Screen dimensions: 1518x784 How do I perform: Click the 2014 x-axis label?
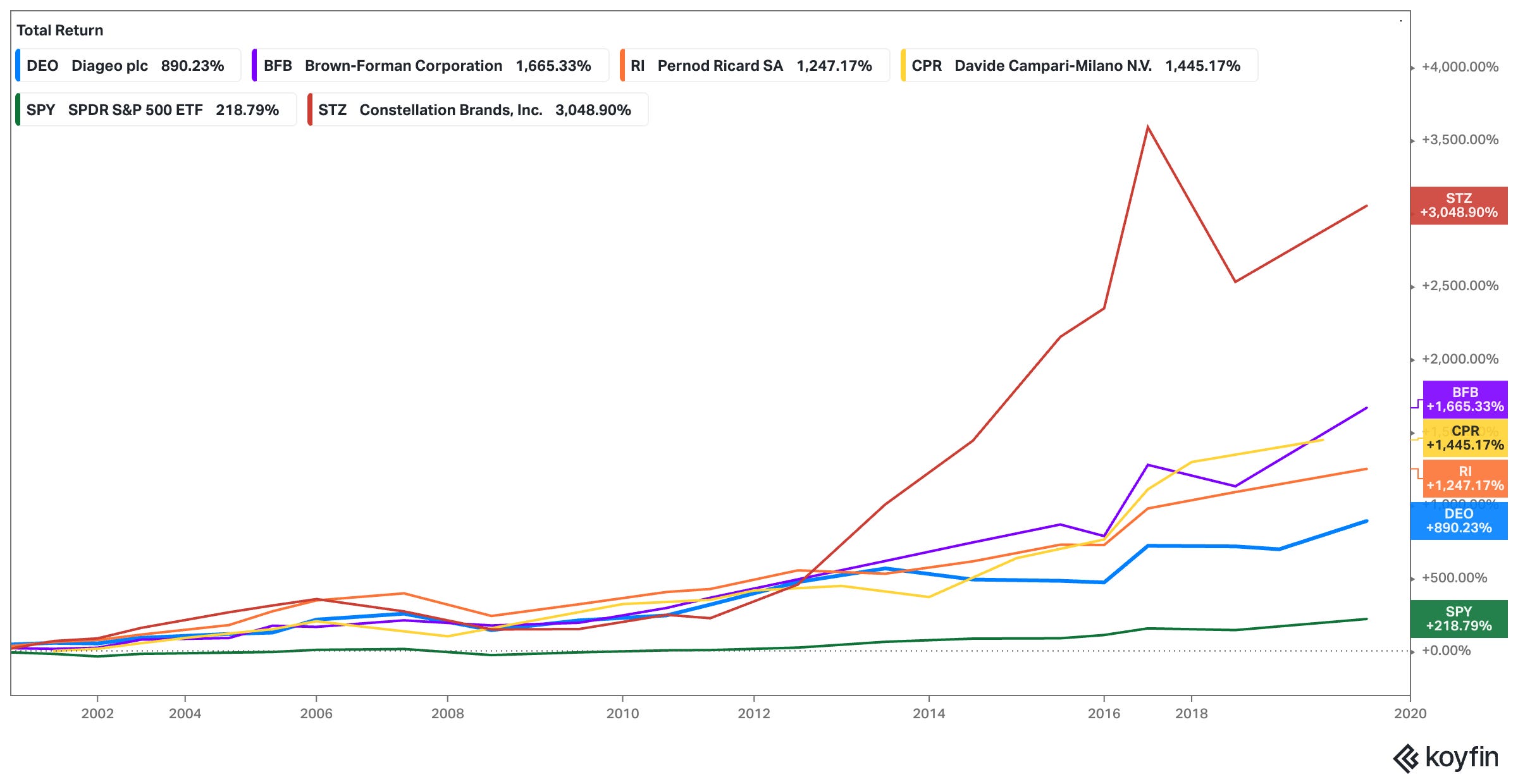point(929,714)
